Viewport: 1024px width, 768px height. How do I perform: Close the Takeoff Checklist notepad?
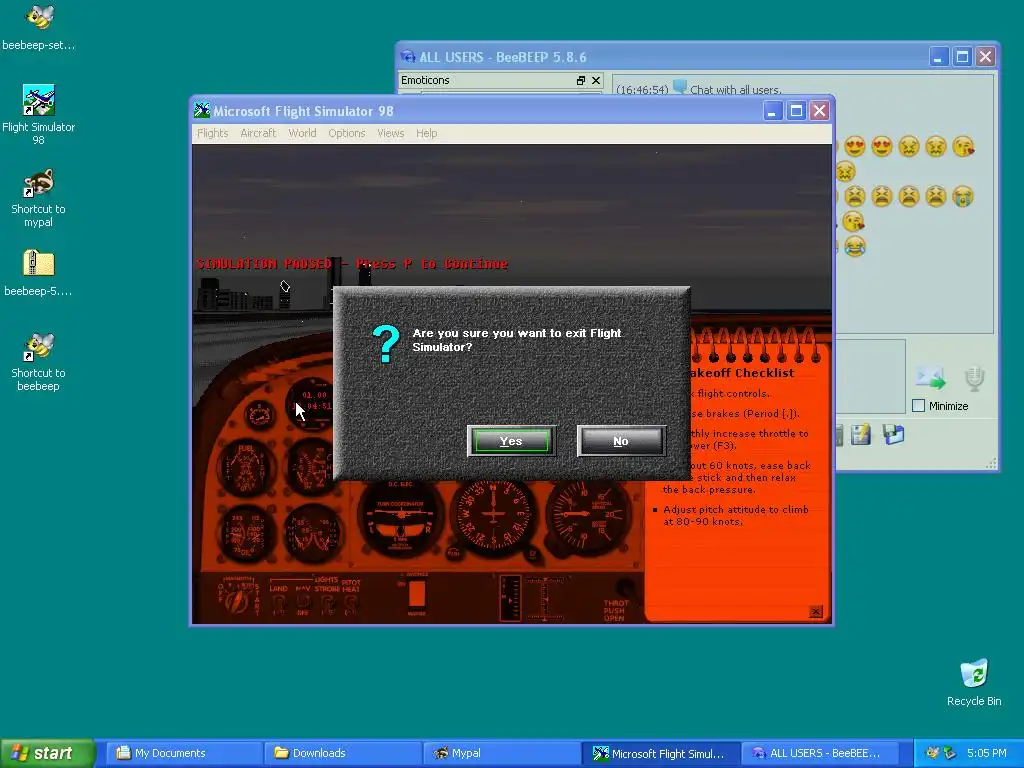816,611
